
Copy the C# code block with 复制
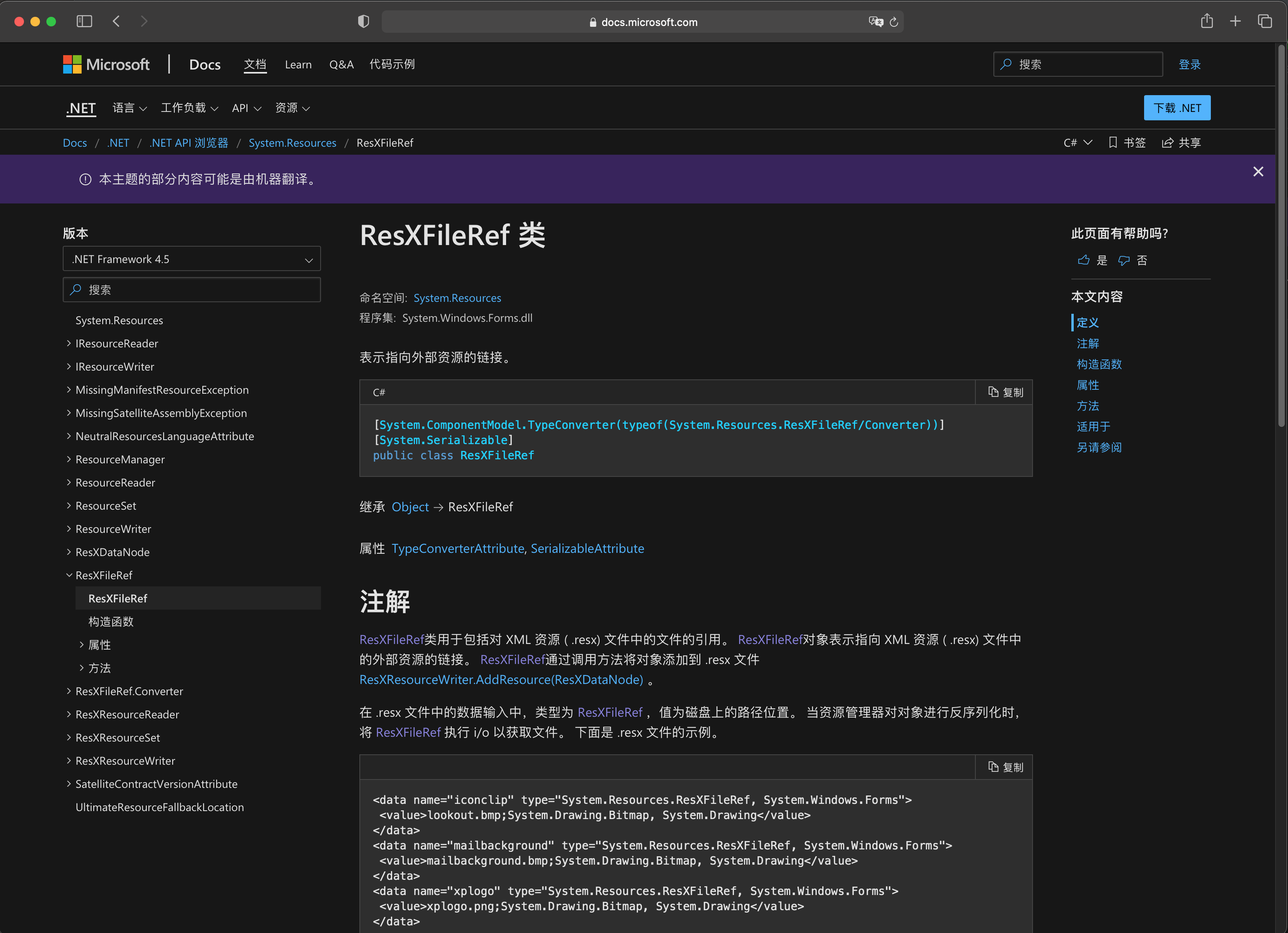pyautogui.click(x=1005, y=392)
